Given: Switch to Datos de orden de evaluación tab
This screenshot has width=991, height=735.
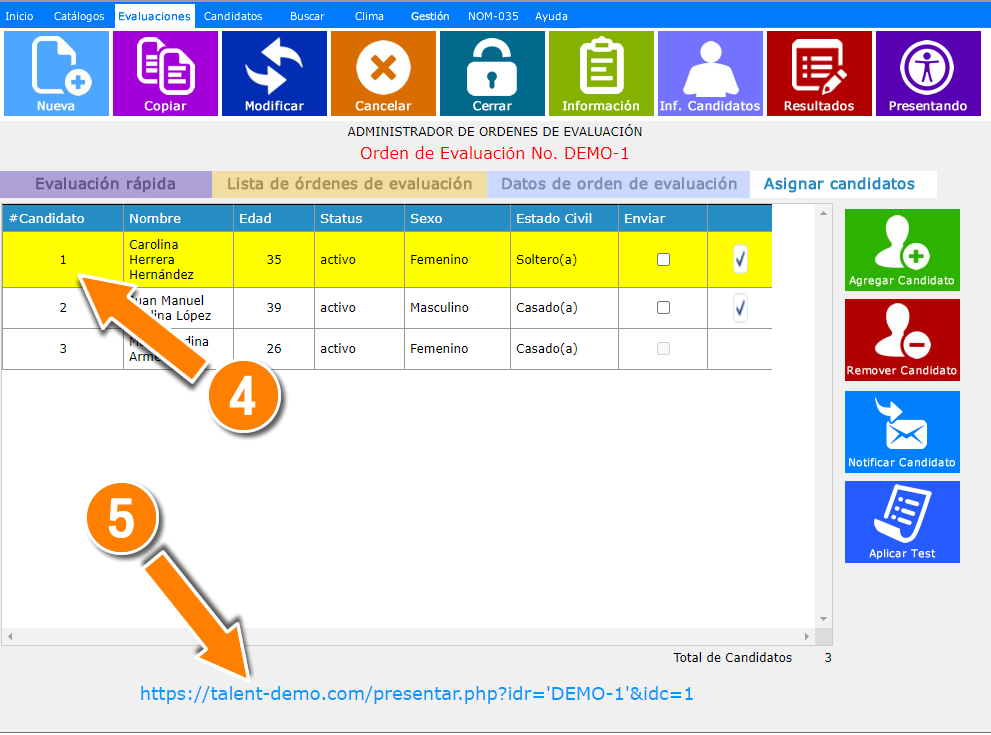Looking at the screenshot, I should coord(619,184).
